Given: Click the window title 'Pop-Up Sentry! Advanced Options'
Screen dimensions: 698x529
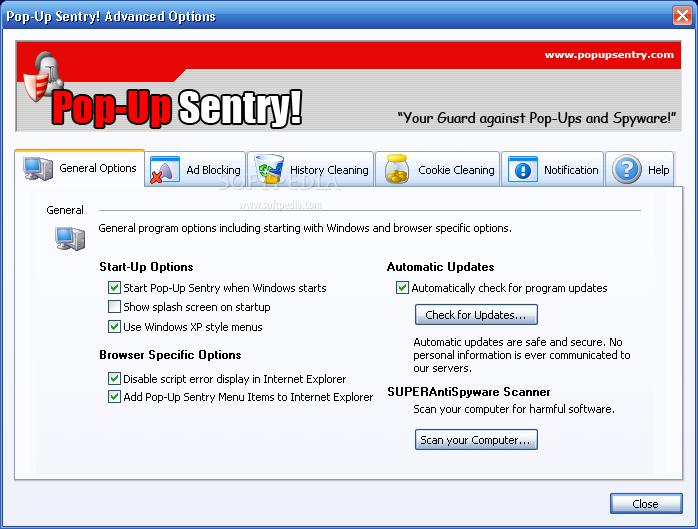Looking at the screenshot, I should click(111, 16).
